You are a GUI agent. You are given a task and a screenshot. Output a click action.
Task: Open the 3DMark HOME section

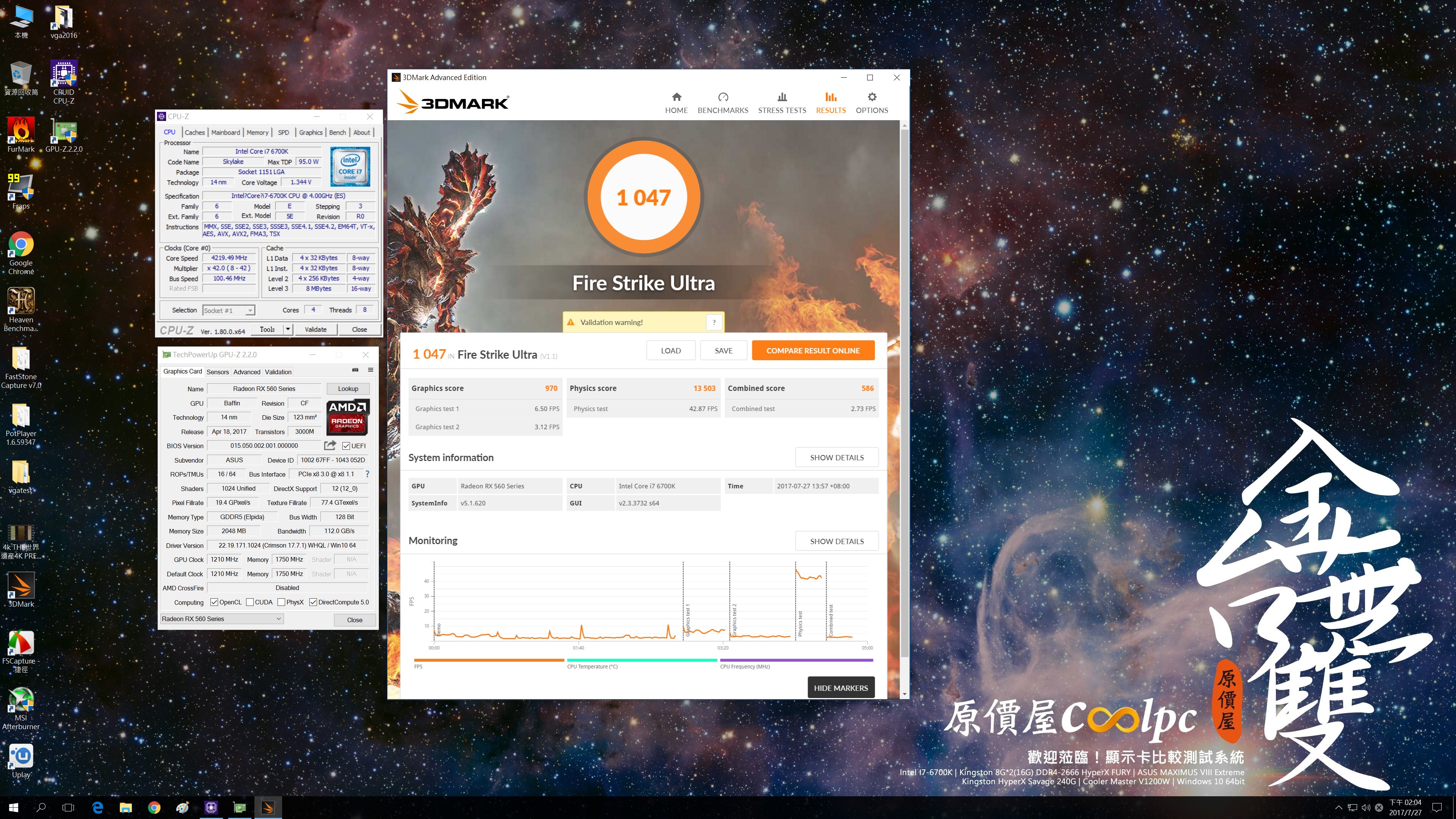click(676, 103)
